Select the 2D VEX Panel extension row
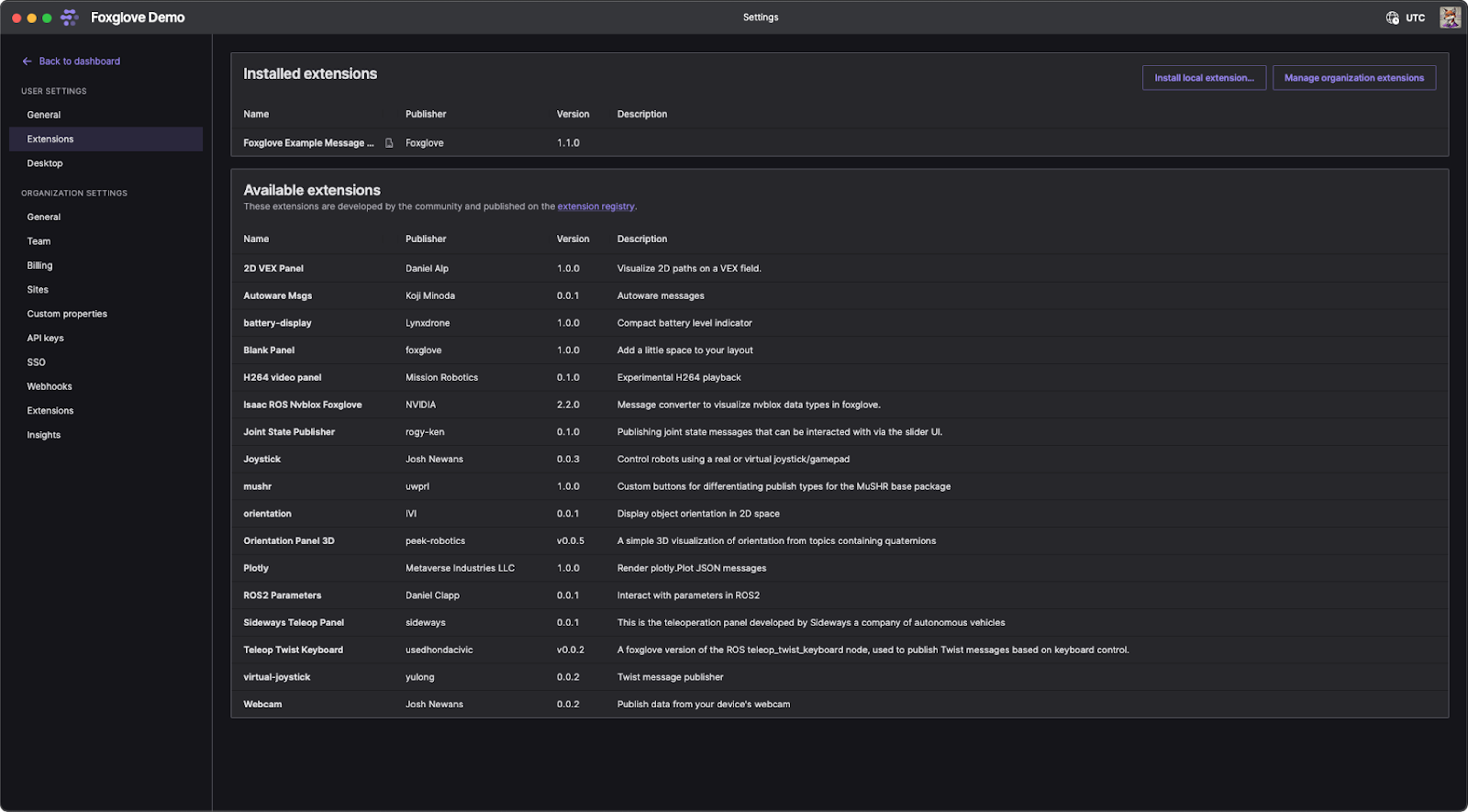Screen dimensions: 1468x812 pos(273,269)
